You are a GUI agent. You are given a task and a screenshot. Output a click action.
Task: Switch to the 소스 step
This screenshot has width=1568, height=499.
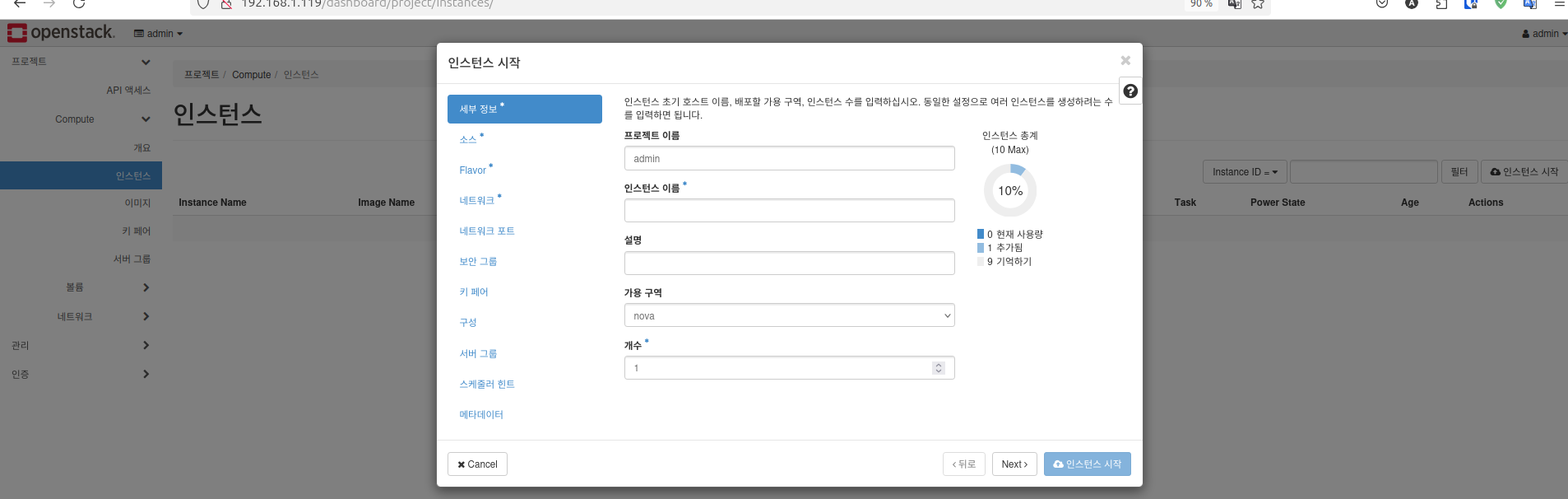pos(468,140)
